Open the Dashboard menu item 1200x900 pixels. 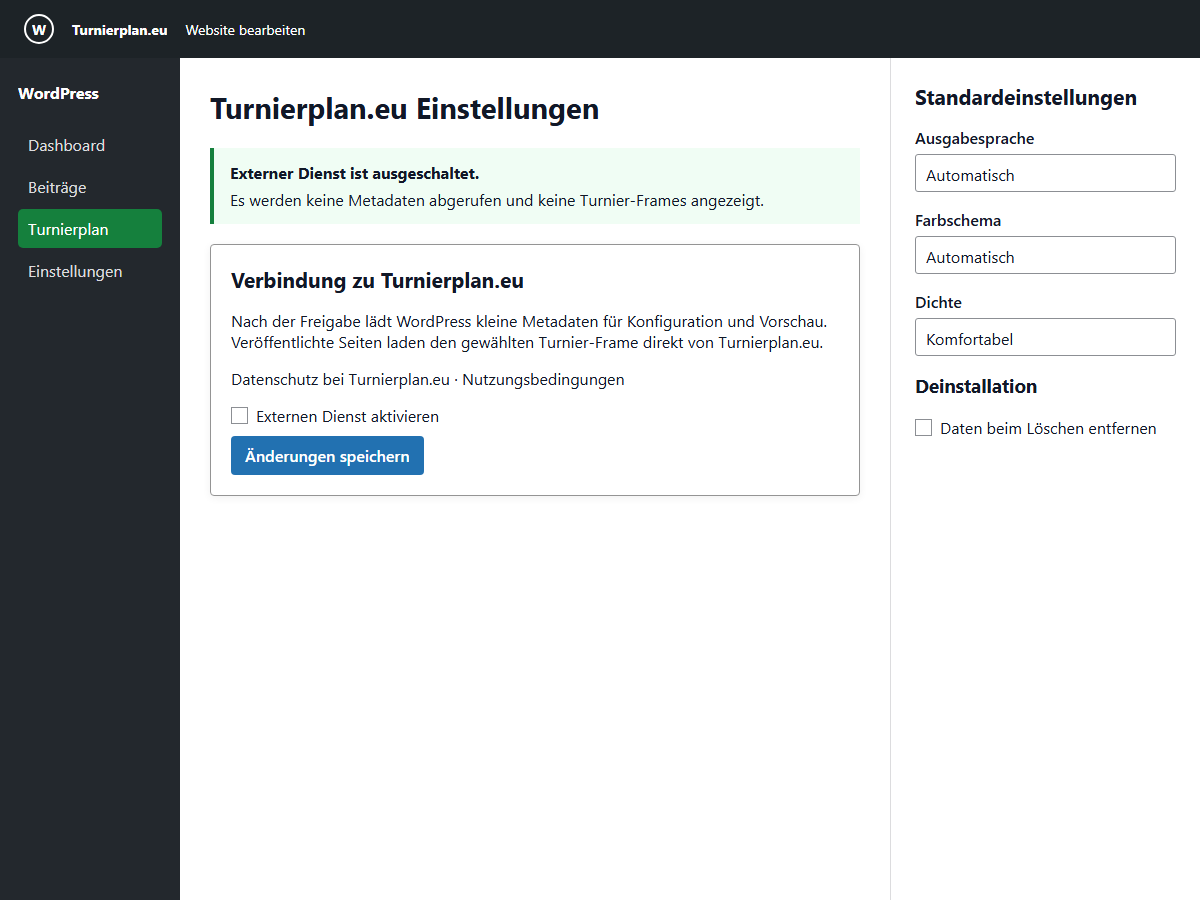(x=90, y=146)
